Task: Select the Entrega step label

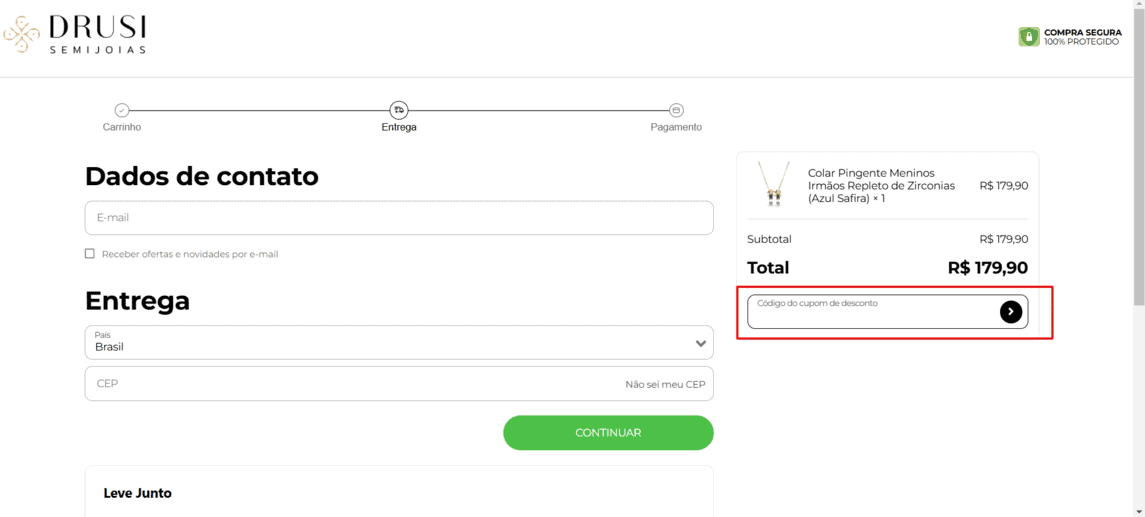Action: pos(399,127)
